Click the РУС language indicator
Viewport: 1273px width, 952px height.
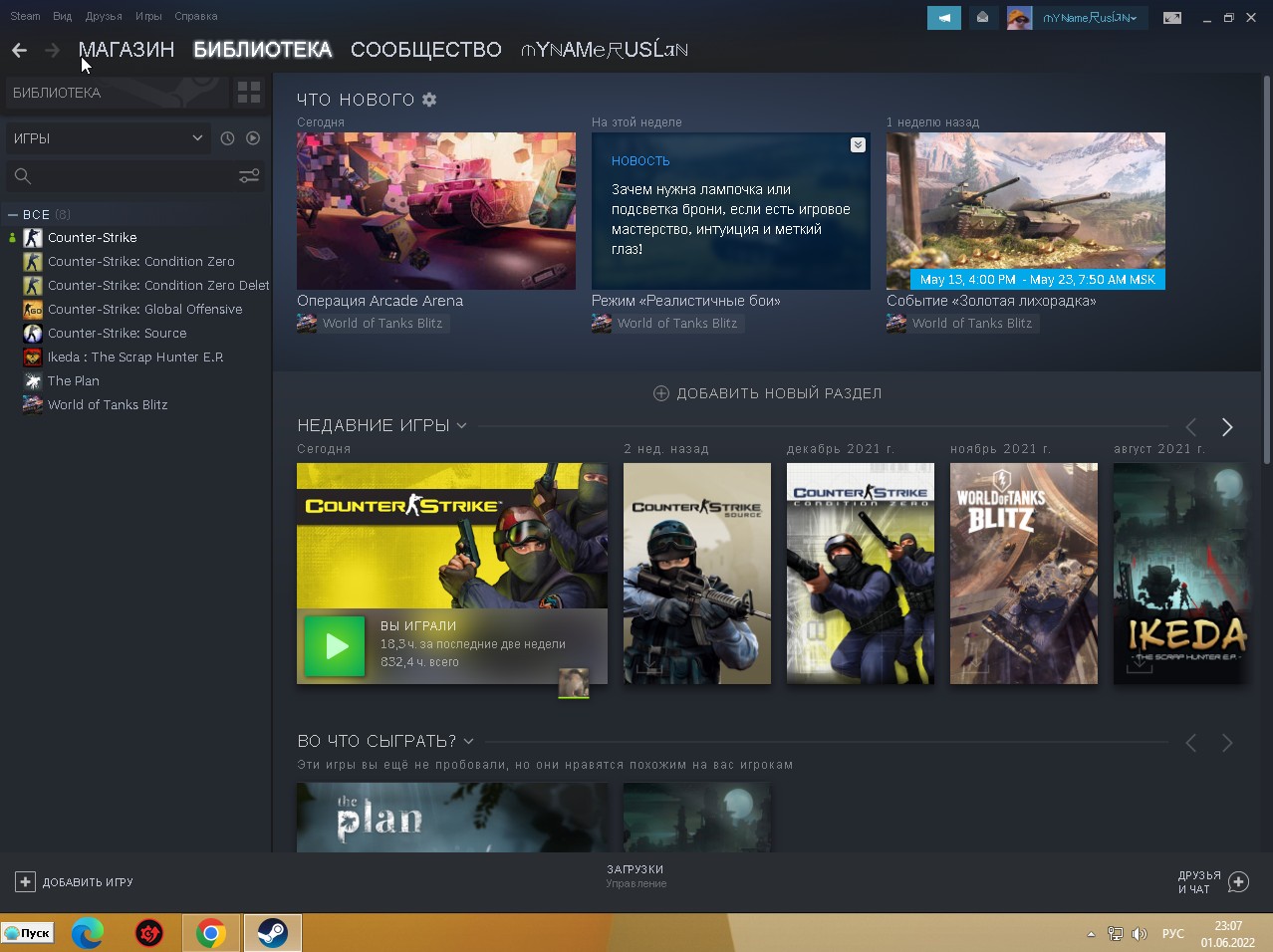point(1173,934)
